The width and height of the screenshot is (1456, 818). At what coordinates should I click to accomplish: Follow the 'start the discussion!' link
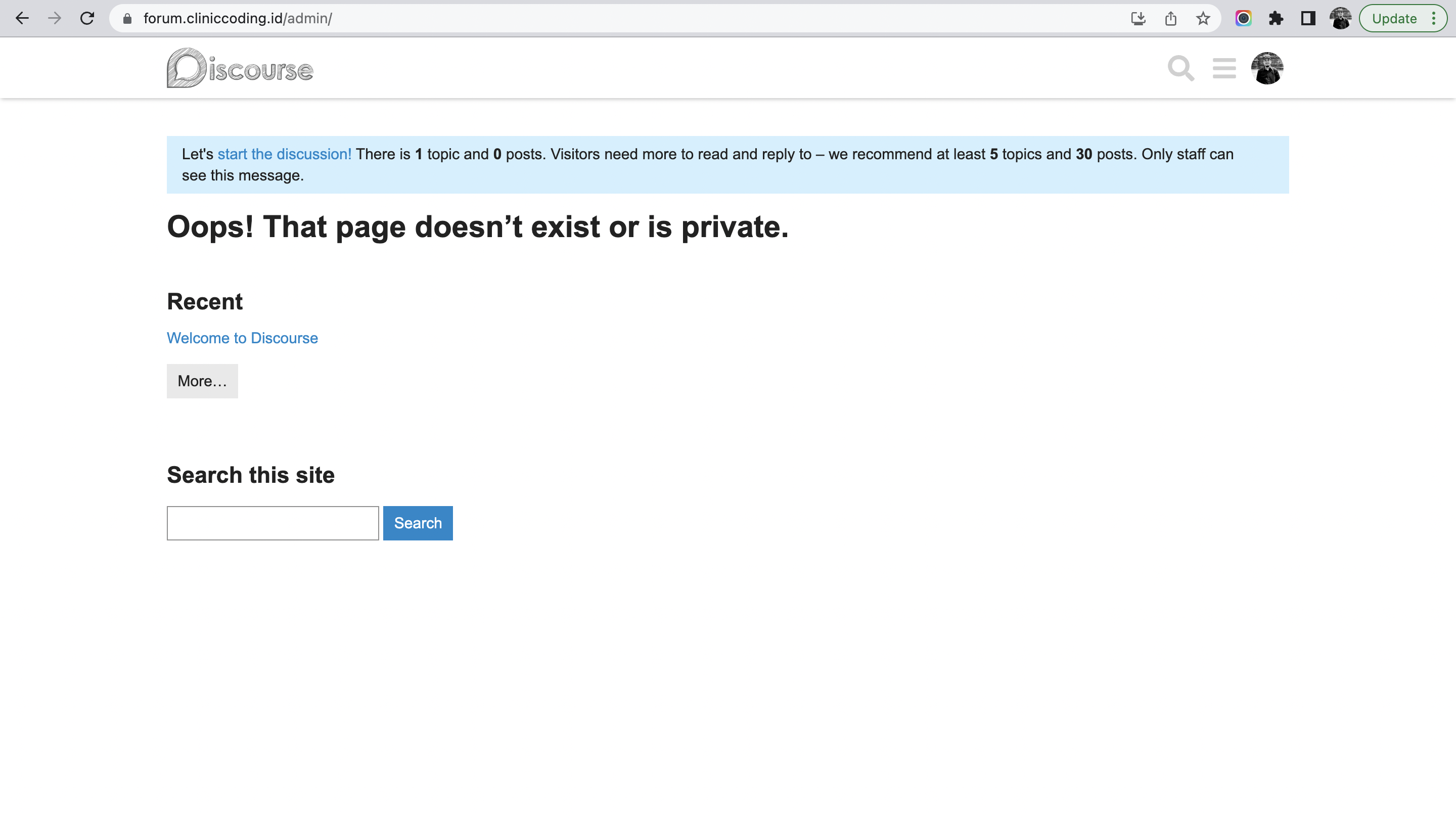[x=284, y=154]
